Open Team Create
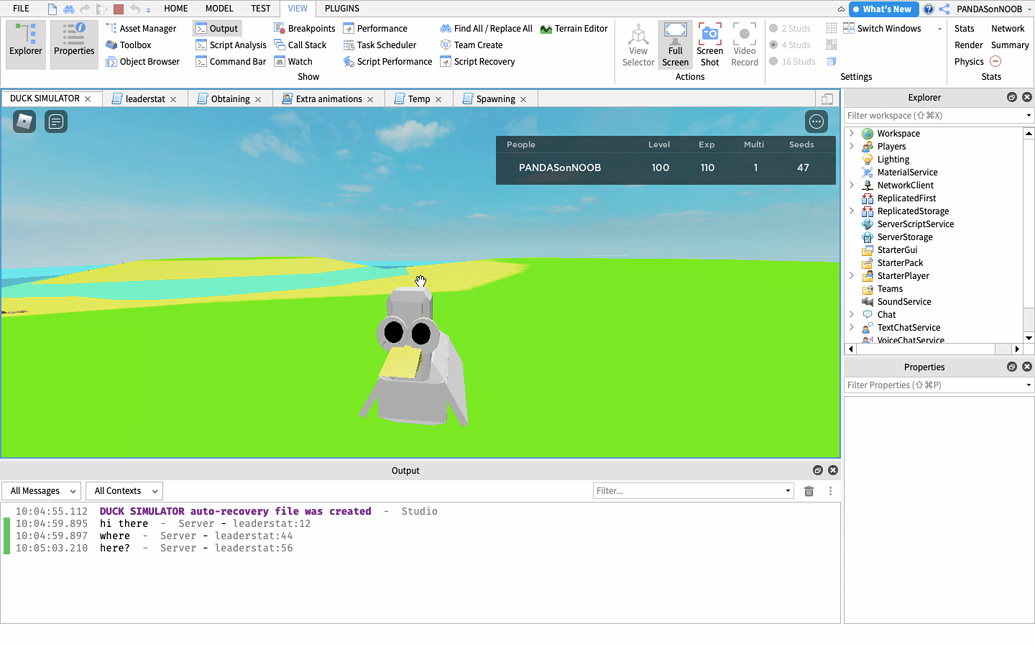Viewport: 1035px width, 646px height. (471, 45)
